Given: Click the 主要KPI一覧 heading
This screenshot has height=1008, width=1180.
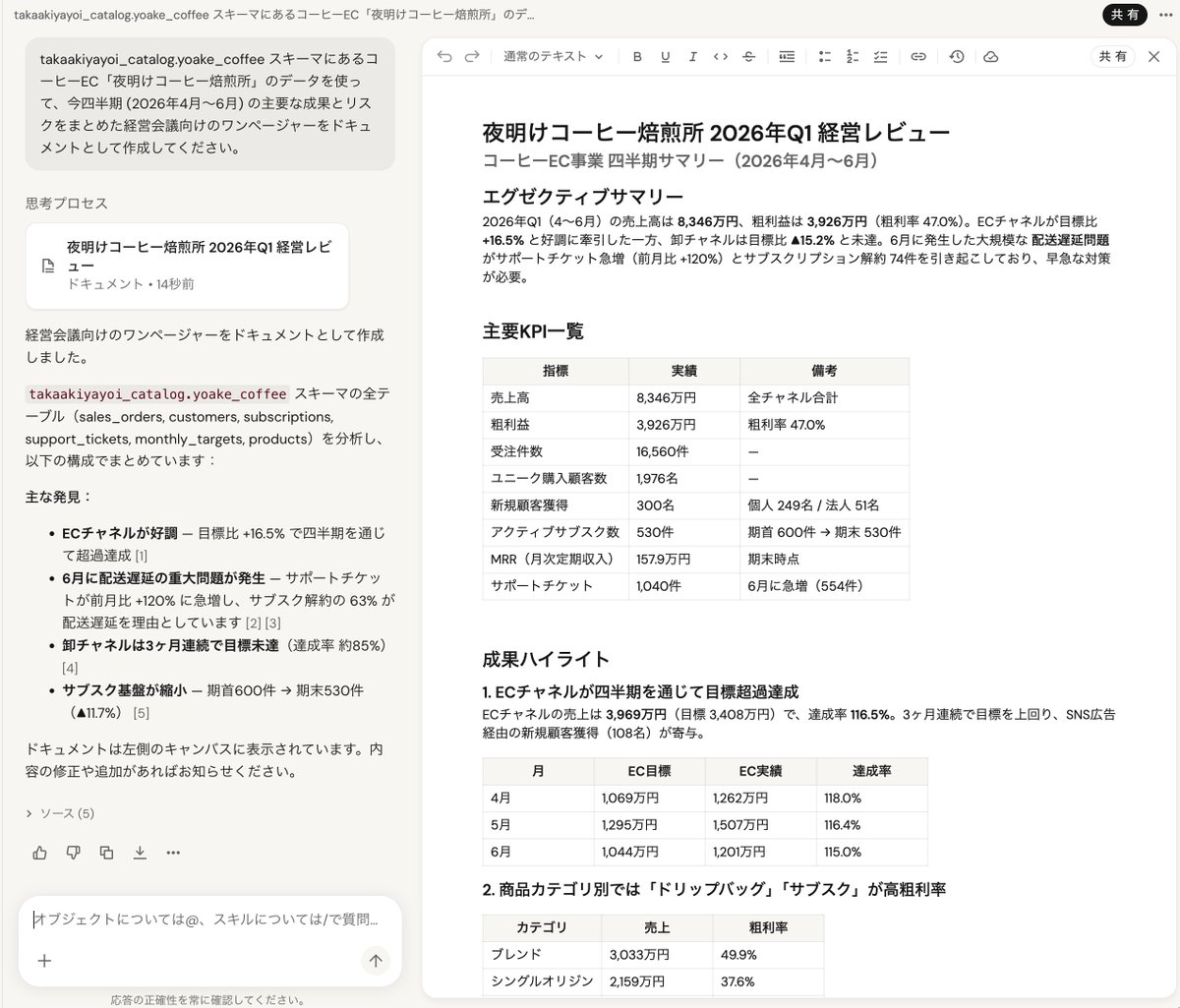Looking at the screenshot, I should pos(534,331).
